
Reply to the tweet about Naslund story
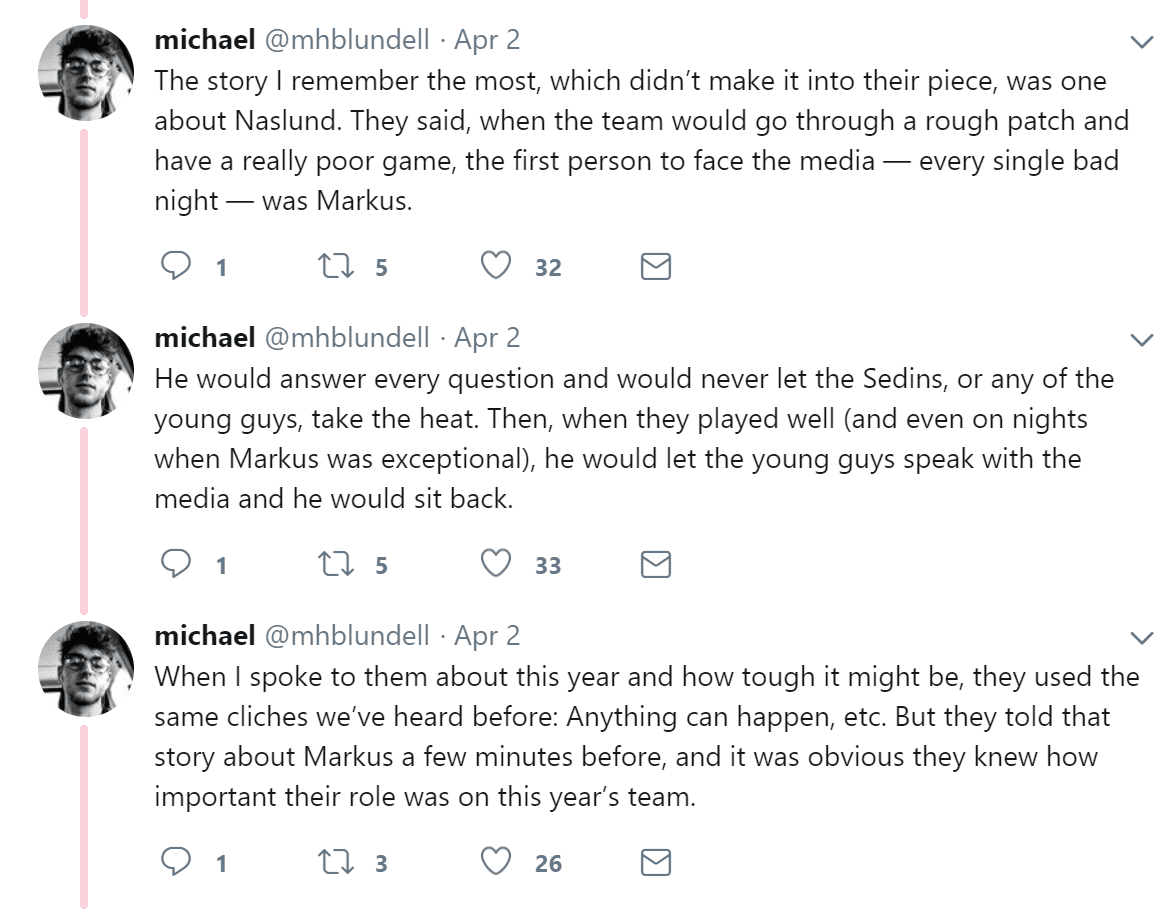176,266
